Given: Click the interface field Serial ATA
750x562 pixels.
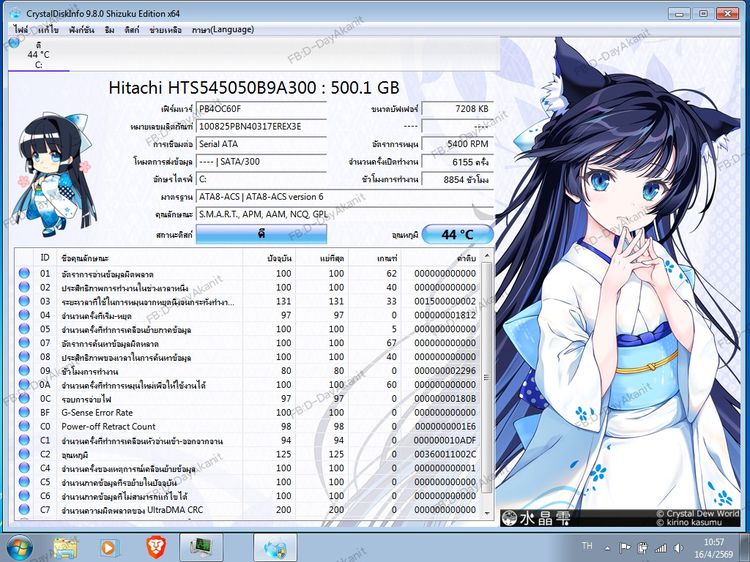Looking at the screenshot, I should coord(261,144).
